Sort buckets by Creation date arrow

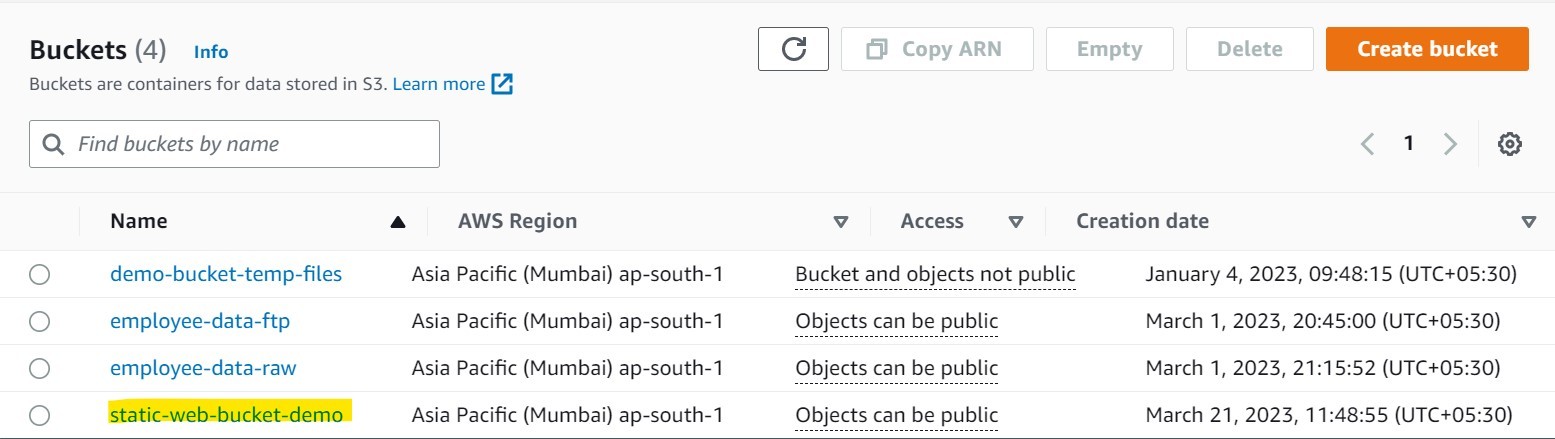pos(1528,222)
